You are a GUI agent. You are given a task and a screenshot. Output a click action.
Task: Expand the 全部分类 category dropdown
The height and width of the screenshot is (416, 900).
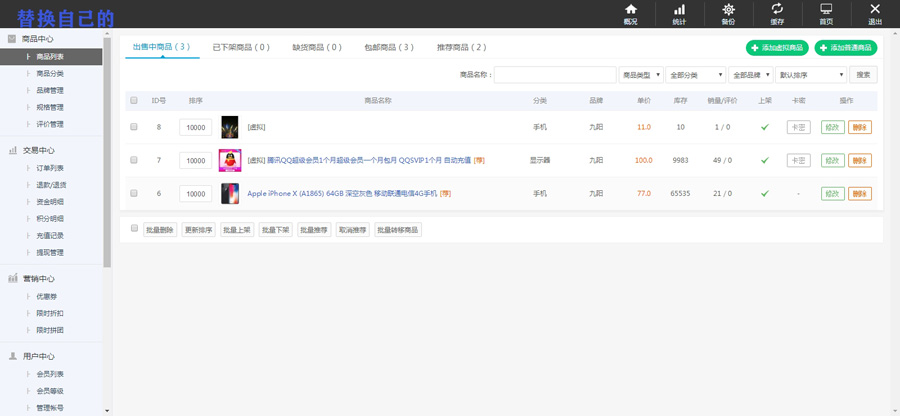coord(696,75)
